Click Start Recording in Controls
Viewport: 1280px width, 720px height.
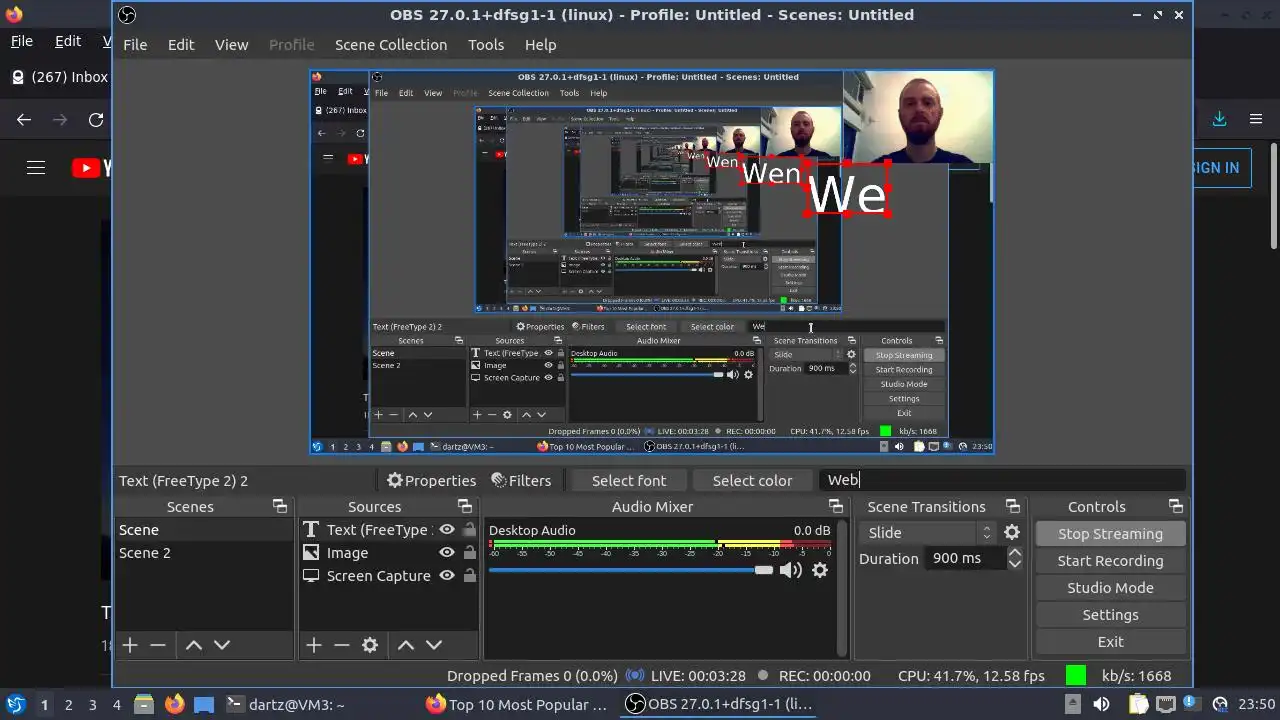[x=1110, y=561]
